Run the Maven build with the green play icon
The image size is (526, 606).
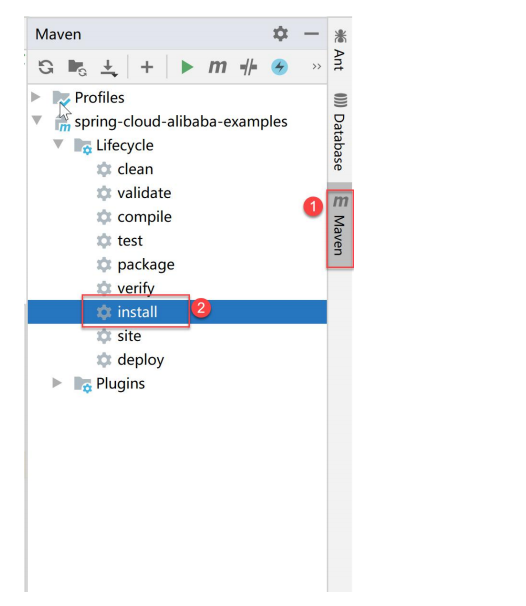click(x=187, y=67)
